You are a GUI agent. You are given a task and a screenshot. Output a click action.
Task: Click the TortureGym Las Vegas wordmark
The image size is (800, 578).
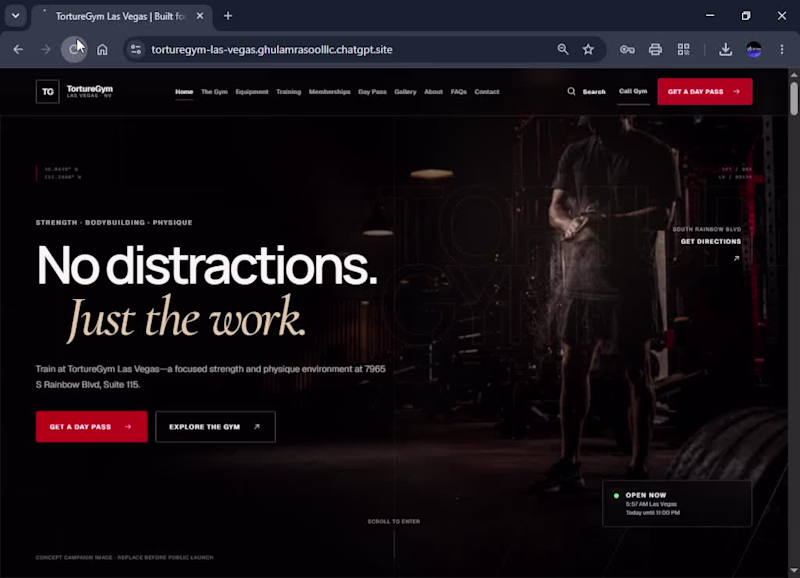pyautogui.click(x=90, y=91)
